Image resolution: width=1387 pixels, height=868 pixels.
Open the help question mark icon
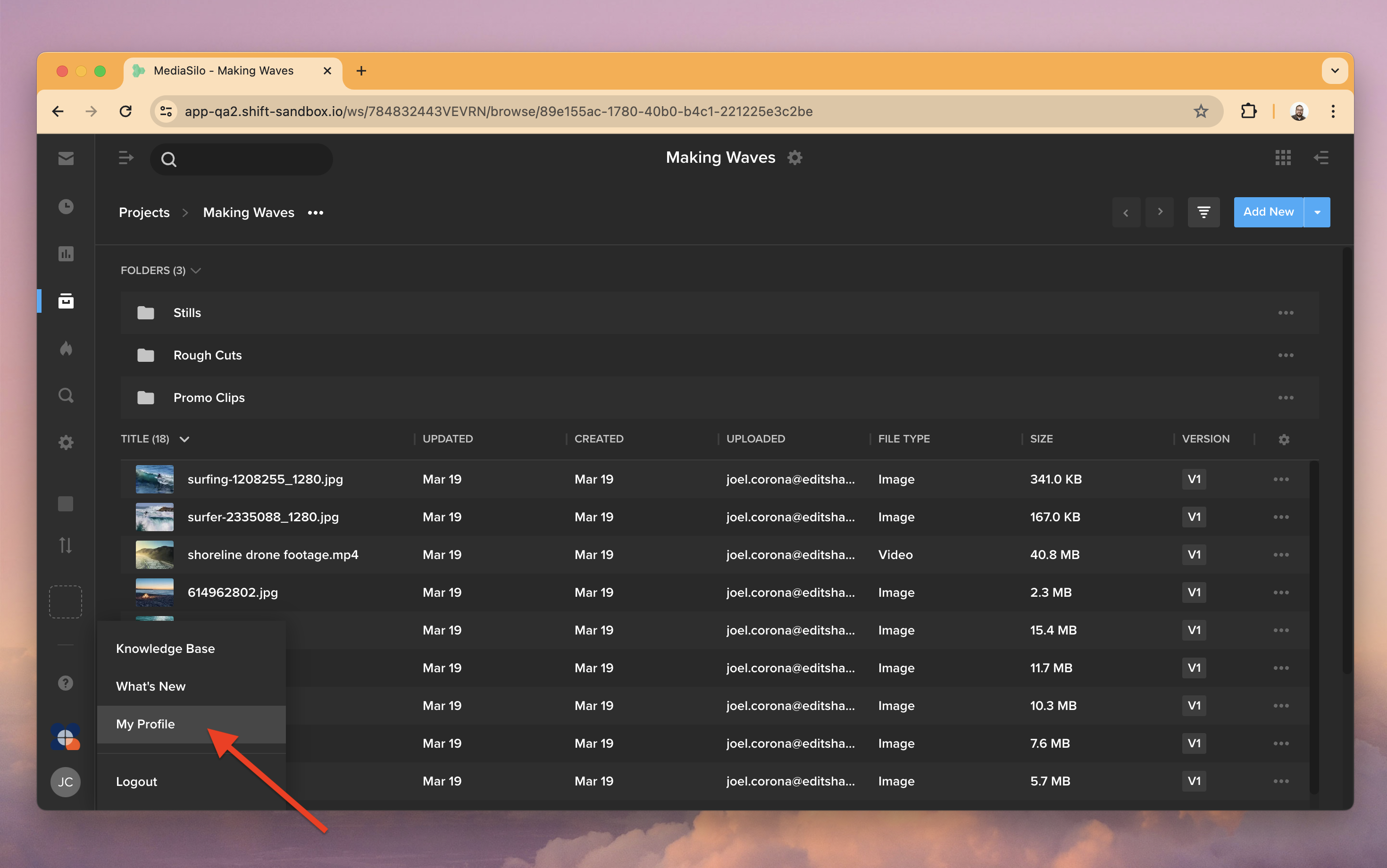66,683
